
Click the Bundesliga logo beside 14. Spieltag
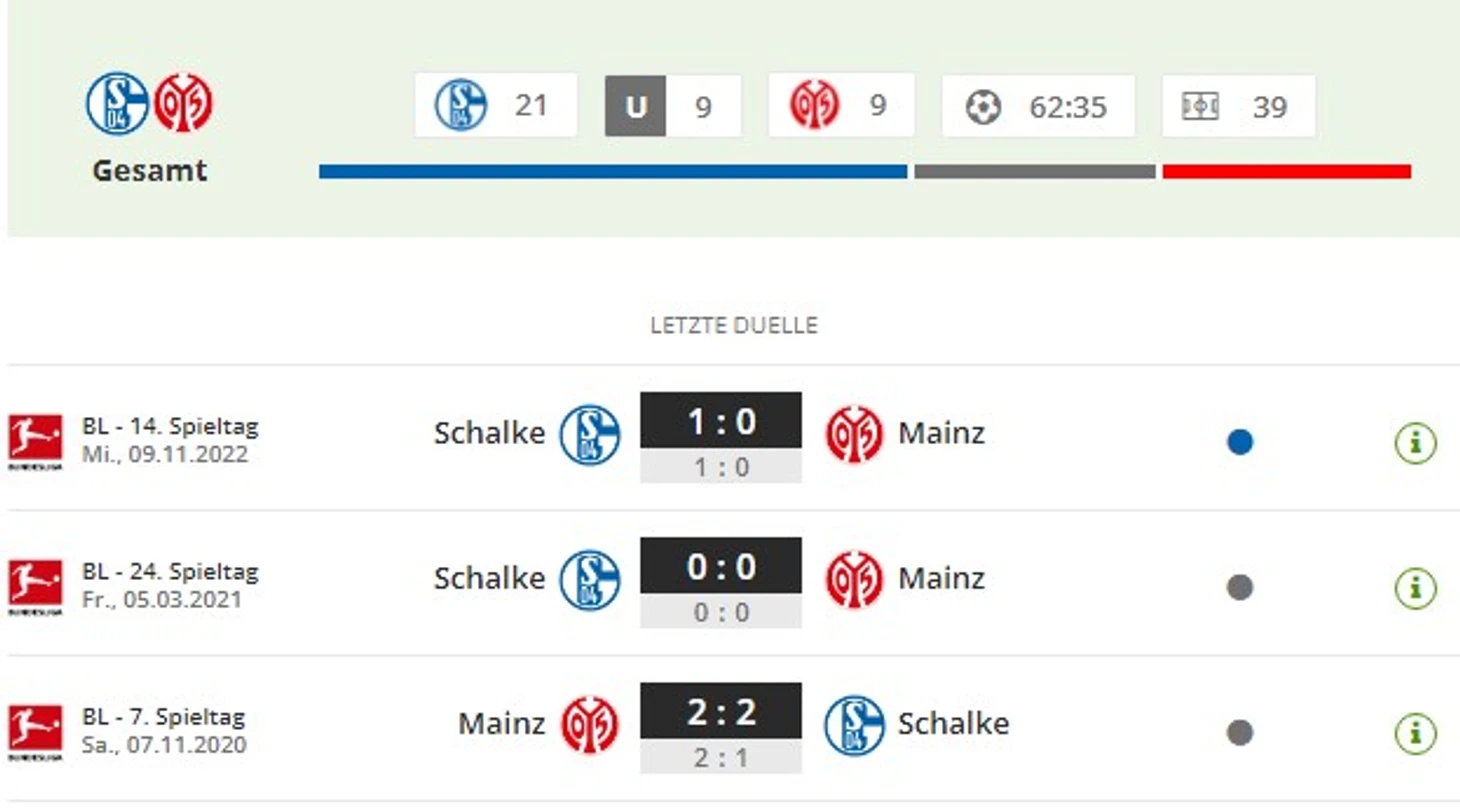35,441
